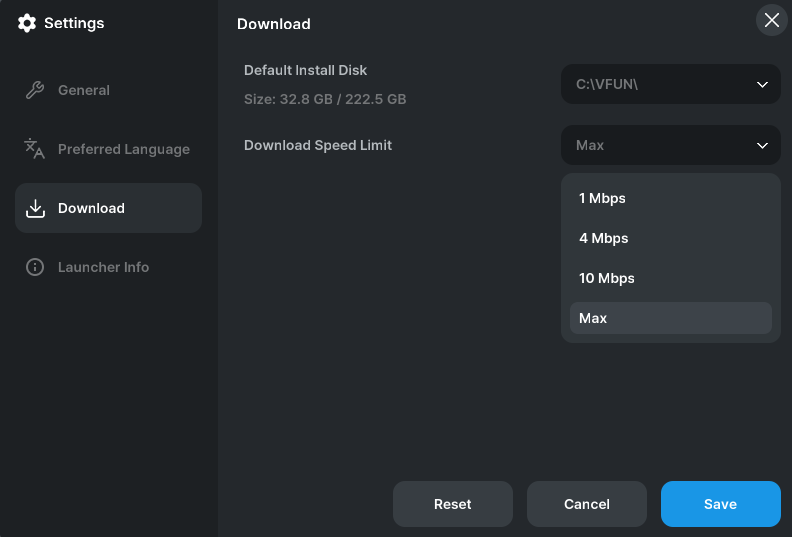This screenshot has height=537, width=792.
Task: Click chevron on the Max speed dropdown
Action: point(762,145)
